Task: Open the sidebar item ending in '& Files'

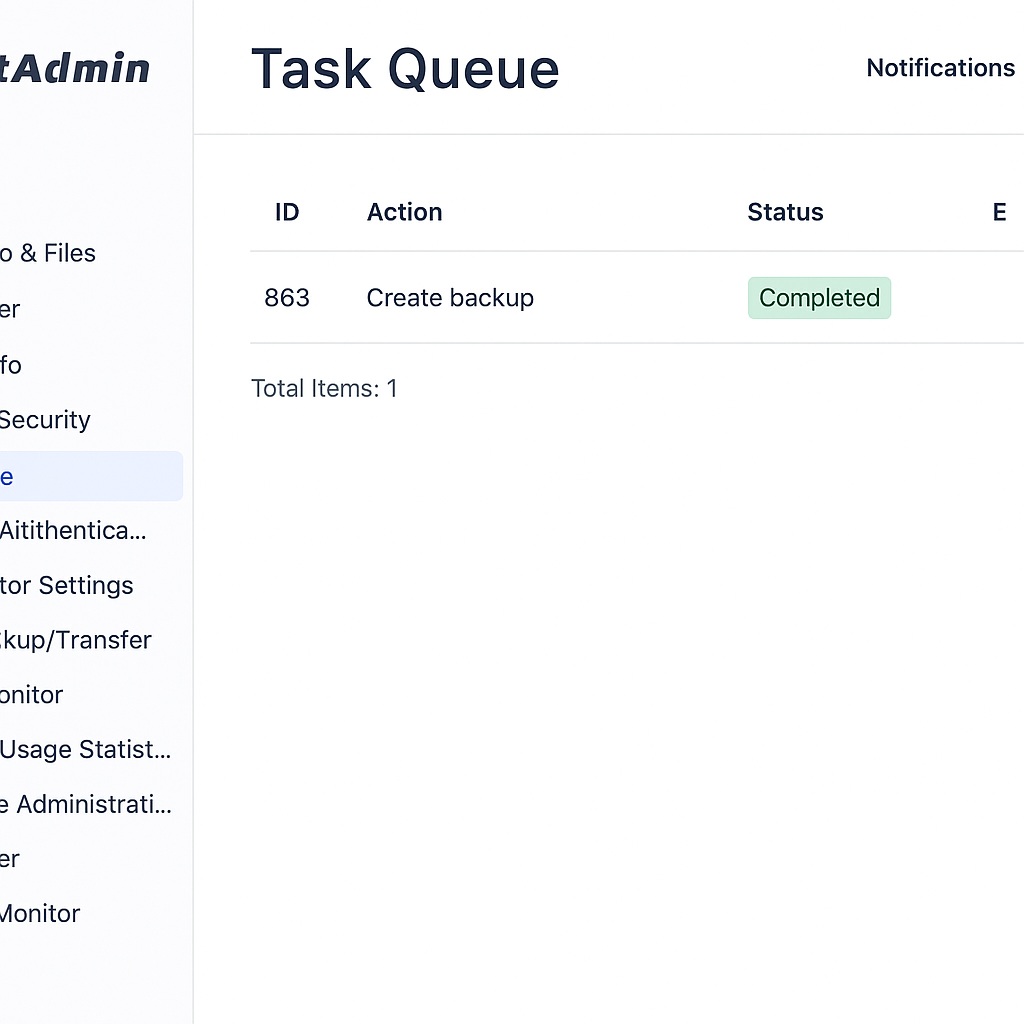Action: [x=48, y=253]
